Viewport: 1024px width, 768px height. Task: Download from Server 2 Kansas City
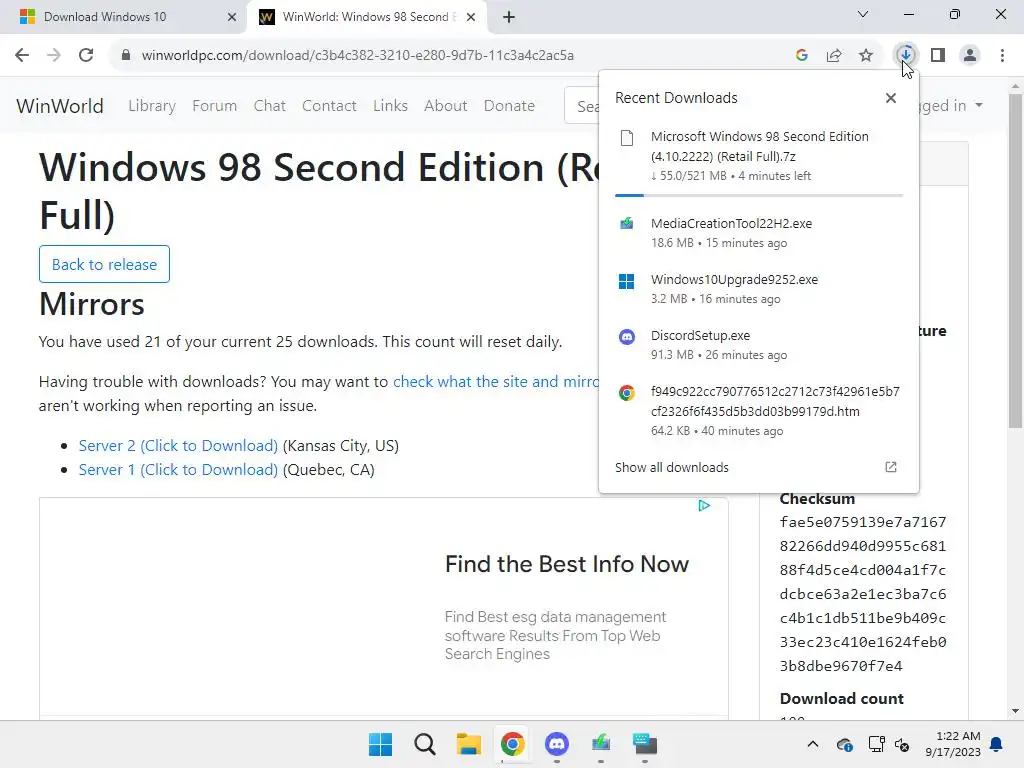point(178,445)
